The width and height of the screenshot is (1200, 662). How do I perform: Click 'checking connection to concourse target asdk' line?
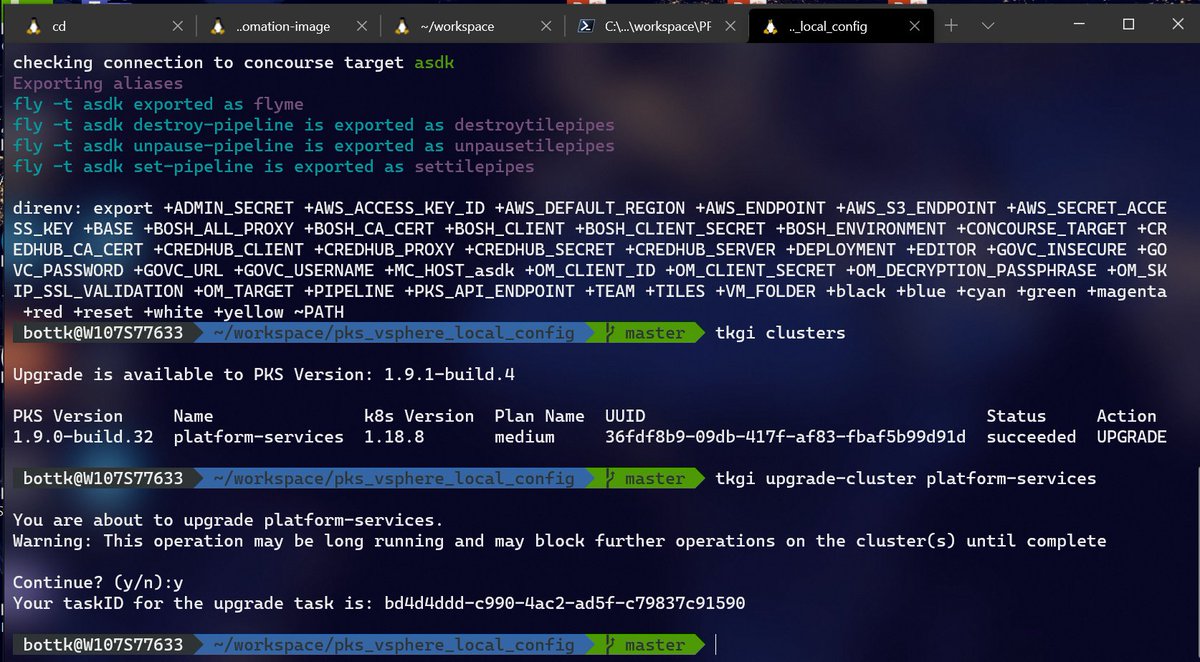(234, 62)
